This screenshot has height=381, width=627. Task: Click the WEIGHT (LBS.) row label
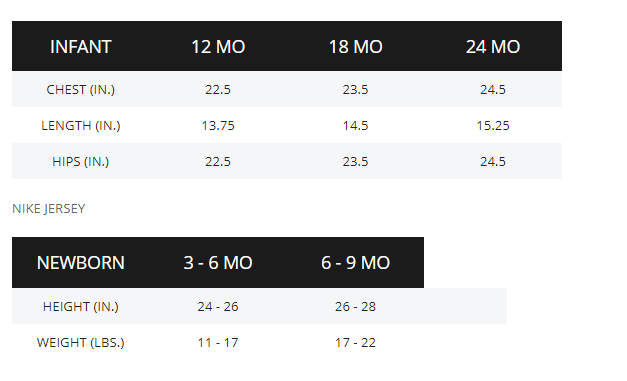pyautogui.click(x=80, y=343)
